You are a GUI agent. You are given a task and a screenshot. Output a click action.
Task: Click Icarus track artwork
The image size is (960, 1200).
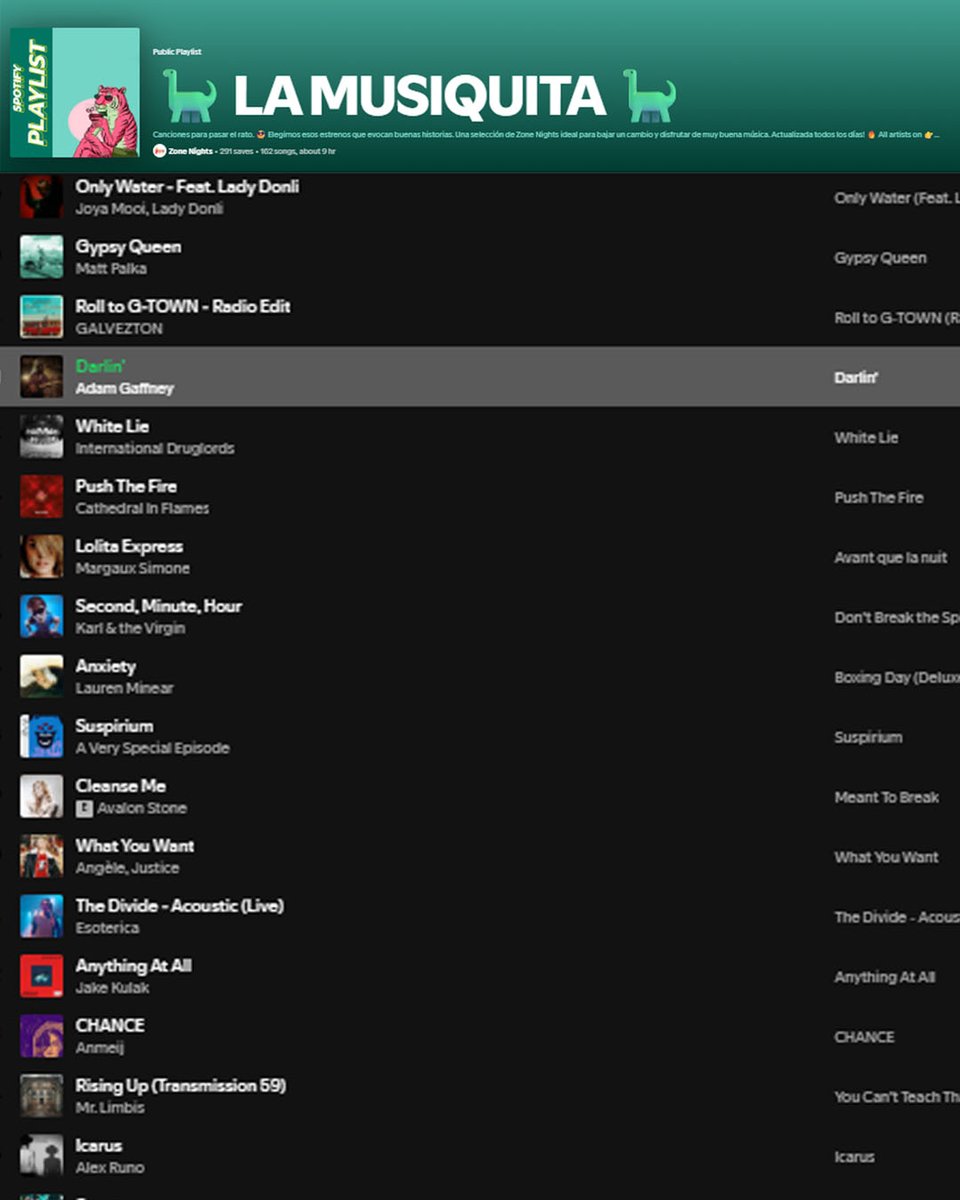[41, 1157]
